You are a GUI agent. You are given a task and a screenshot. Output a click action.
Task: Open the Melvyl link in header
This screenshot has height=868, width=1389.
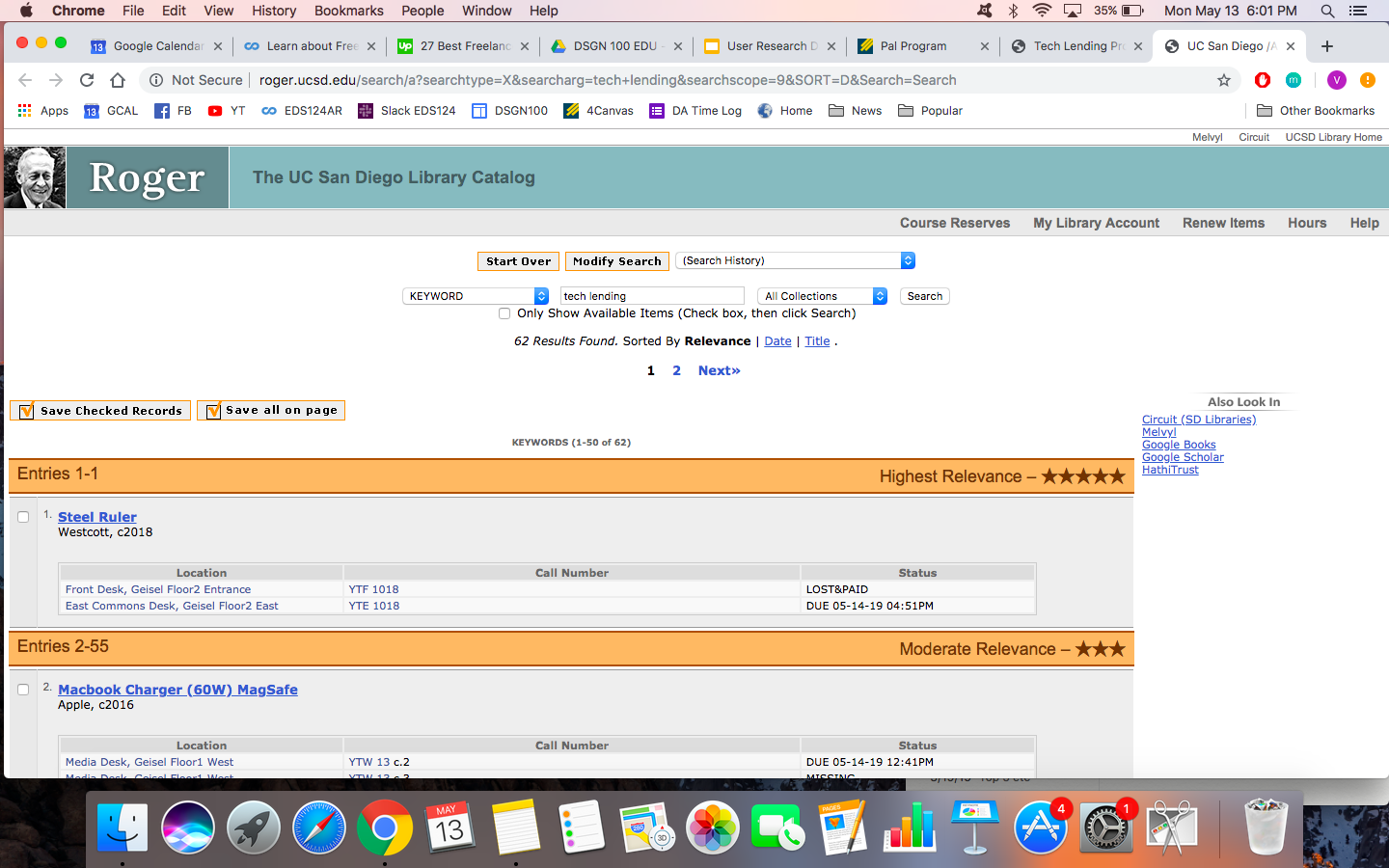[x=1207, y=137]
